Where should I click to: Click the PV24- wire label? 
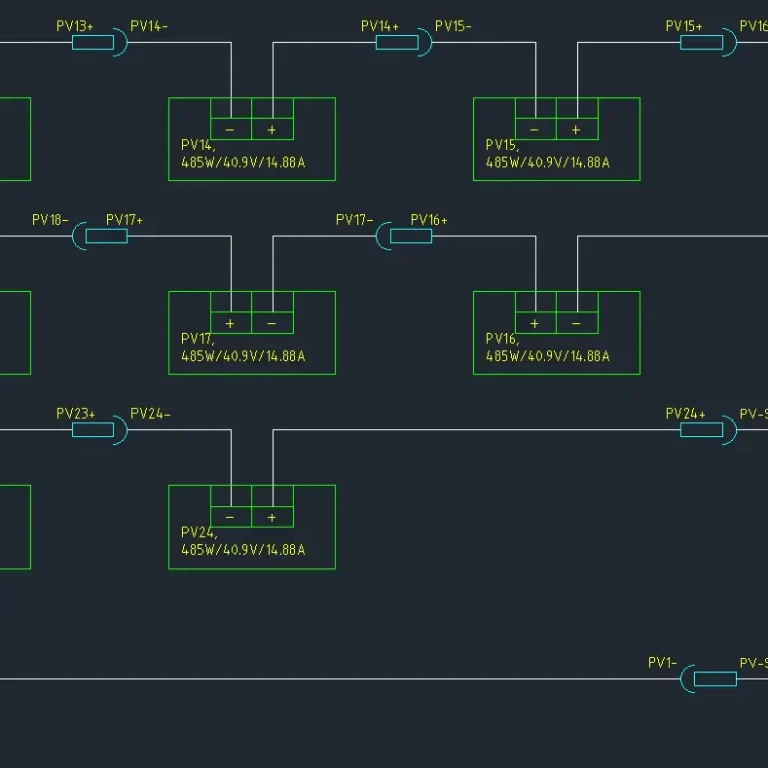150,414
